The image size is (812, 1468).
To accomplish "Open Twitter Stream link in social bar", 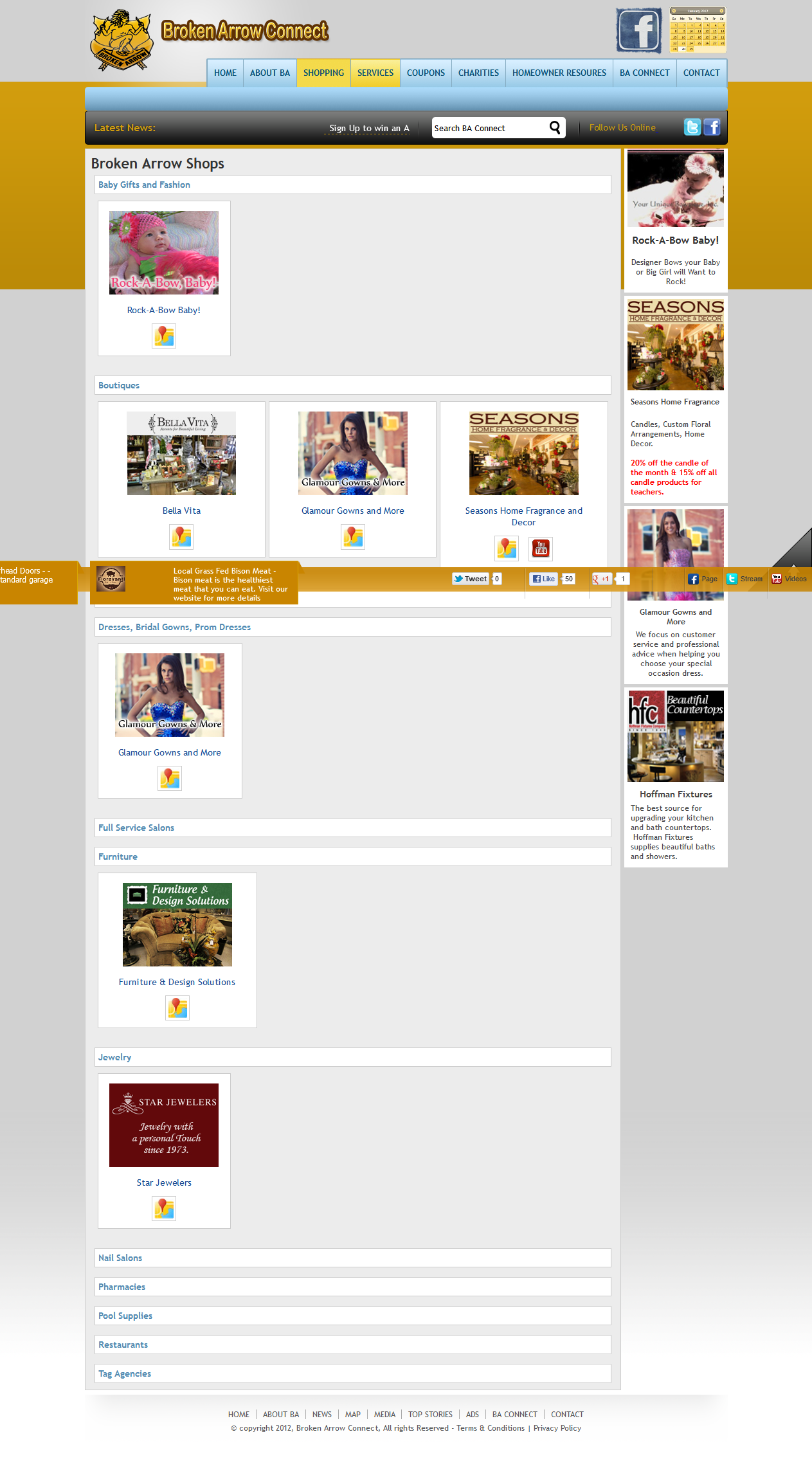I will pyautogui.click(x=744, y=579).
